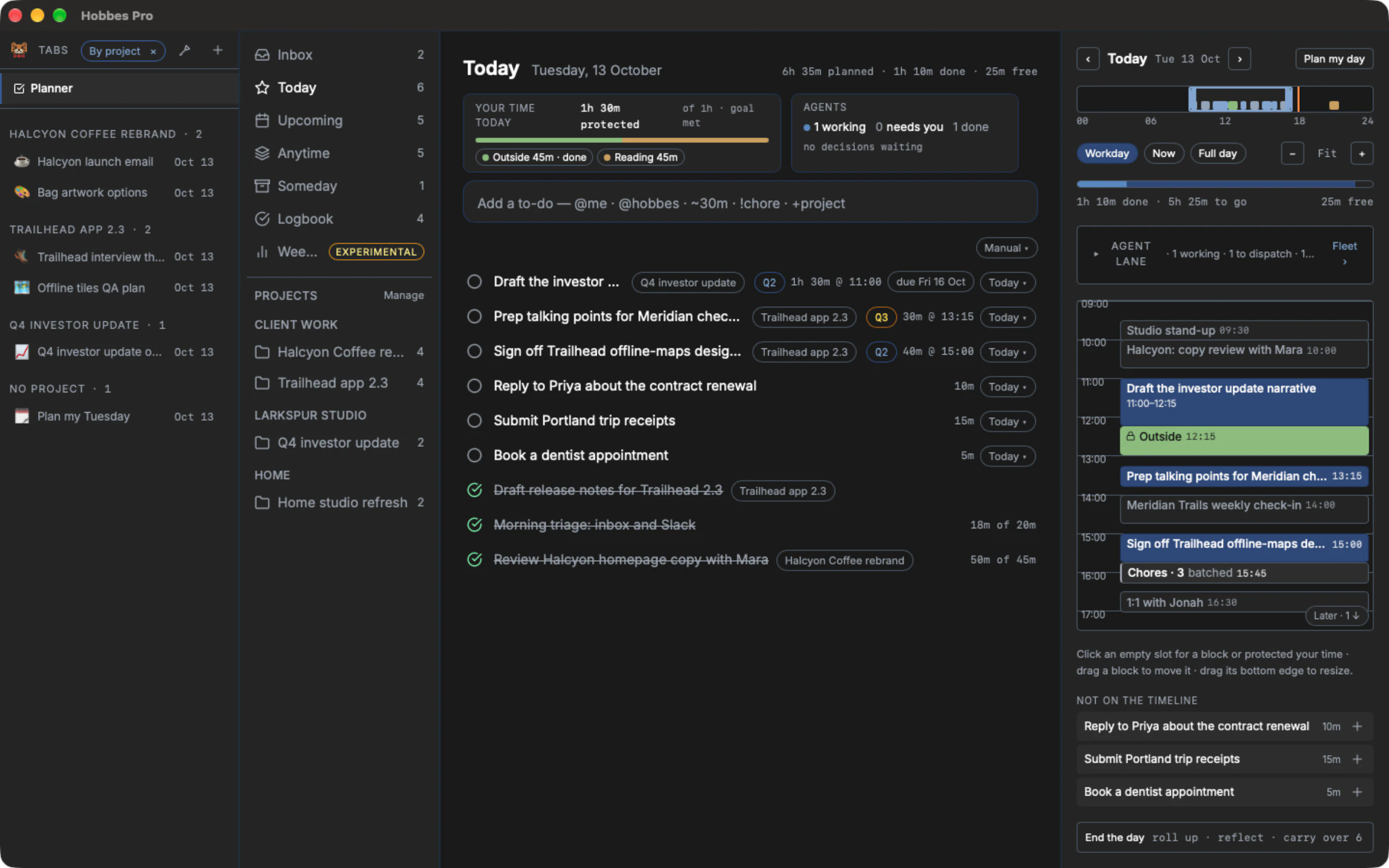
Task: Click the Hobbes tiger avatar icon
Action: point(19,50)
